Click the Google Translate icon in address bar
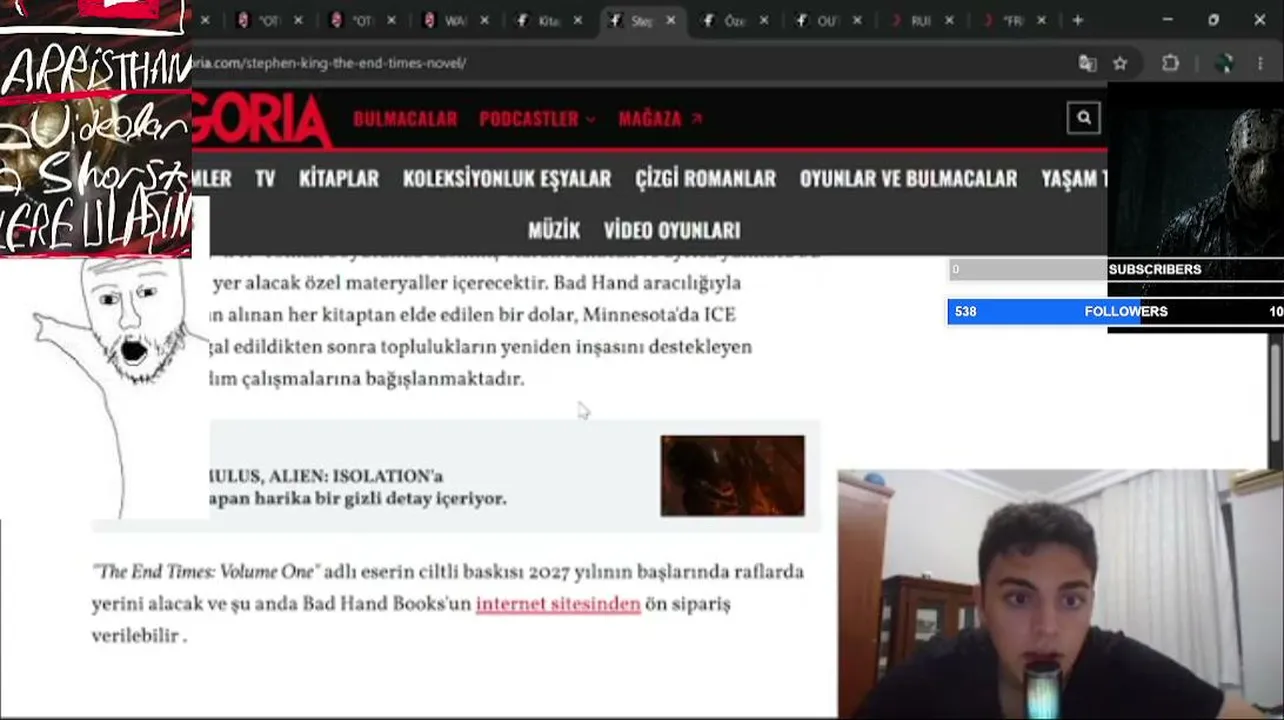Image resolution: width=1284 pixels, height=720 pixels. [1087, 63]
